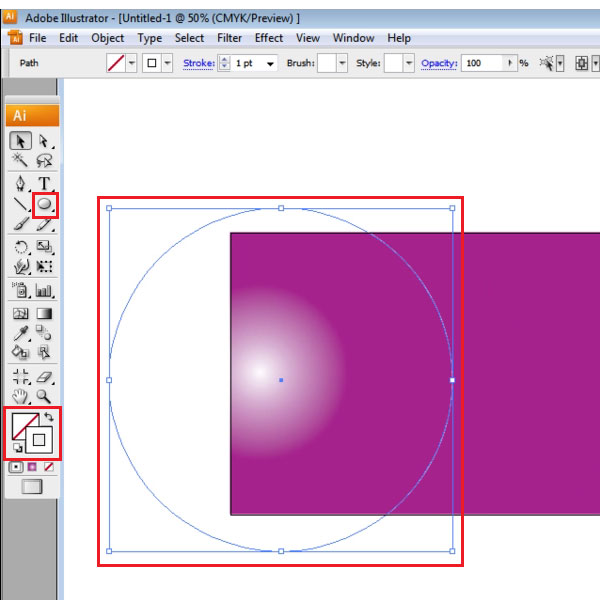Viewport: 600px width, 600px height.
Task: Select the Type tool in toolbox
Action: (x=44, y=184)
